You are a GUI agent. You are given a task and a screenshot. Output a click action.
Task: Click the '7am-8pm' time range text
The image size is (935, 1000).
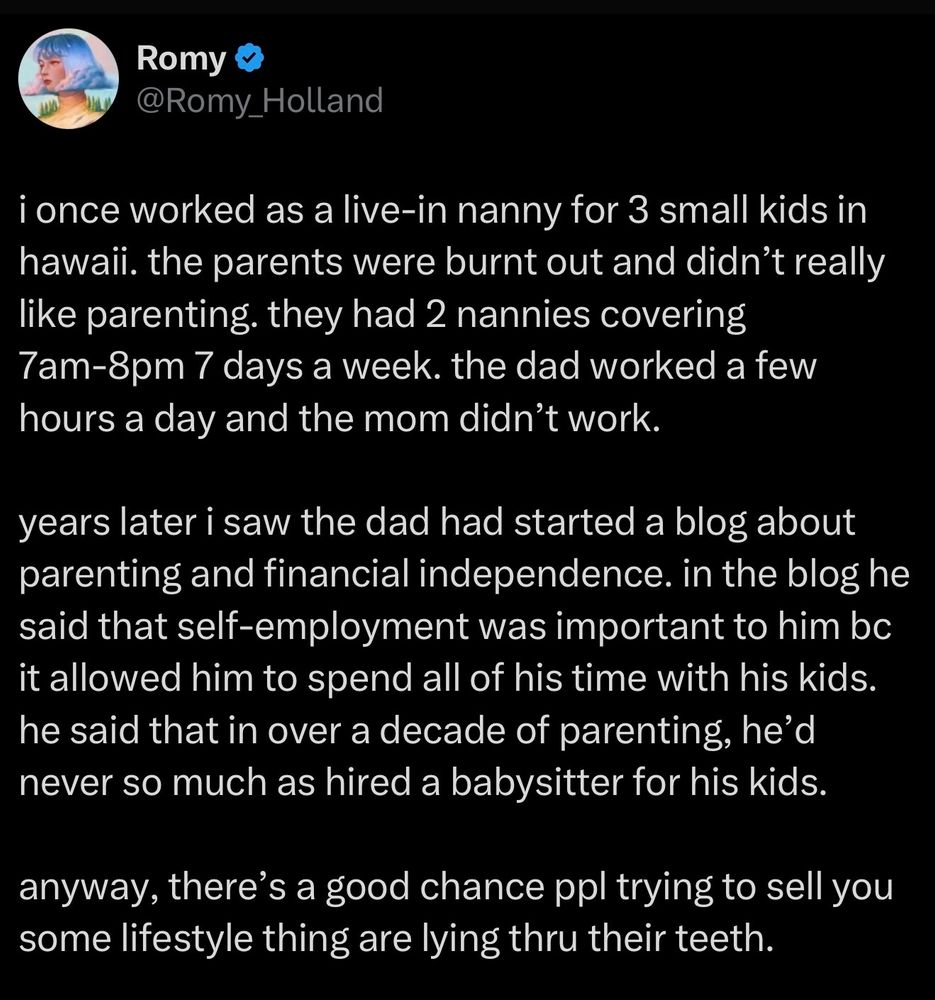coord(101,366)
